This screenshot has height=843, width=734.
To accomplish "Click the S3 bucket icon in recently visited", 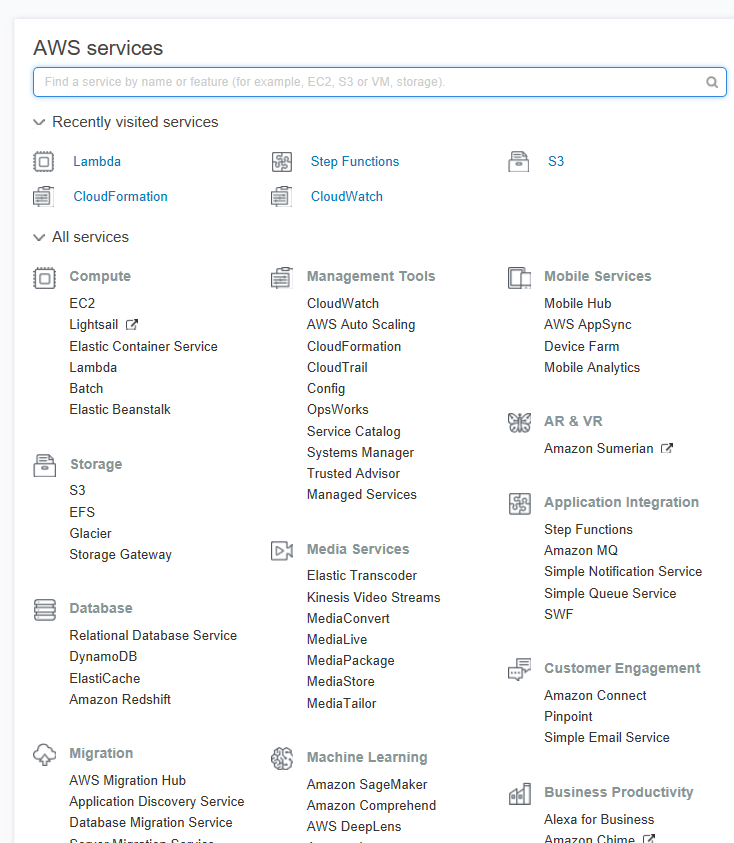I will pos(519,161).
